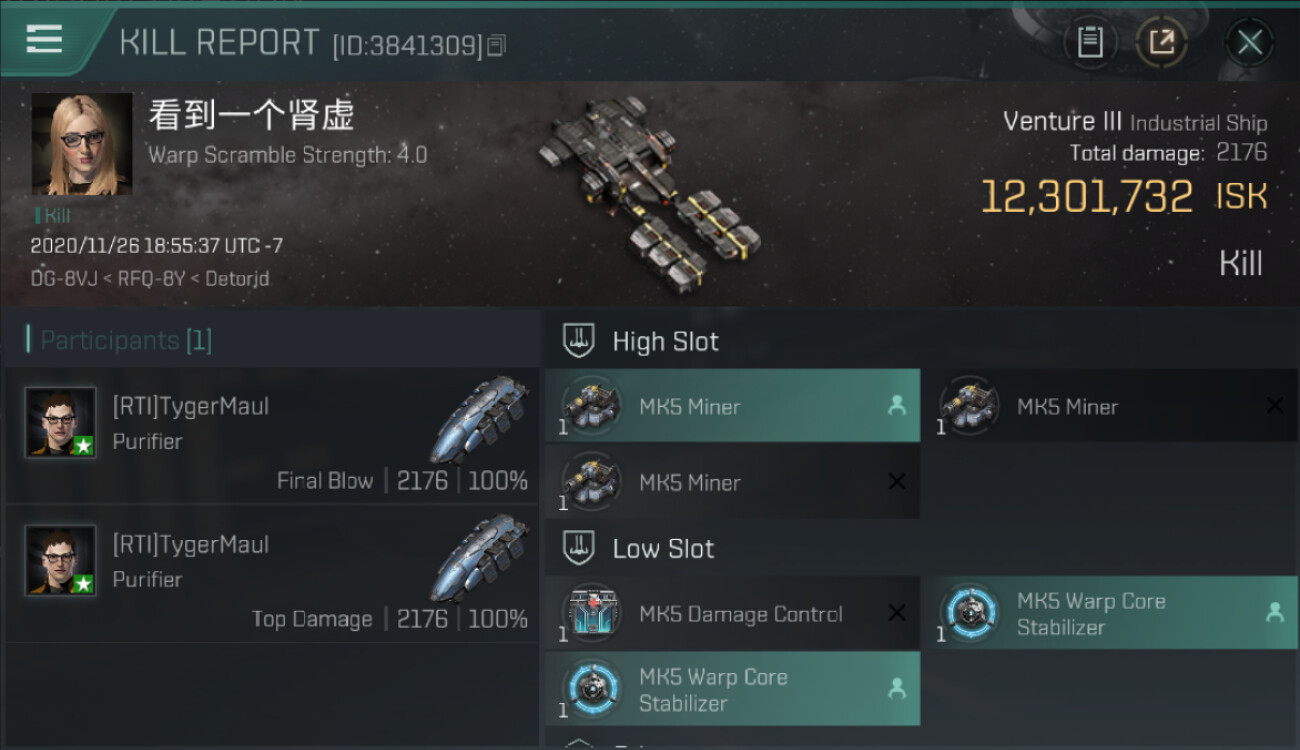Select the Top Damage Purifier ship icon
This screenshot has width=1300, height=750.
click(480, 556)
